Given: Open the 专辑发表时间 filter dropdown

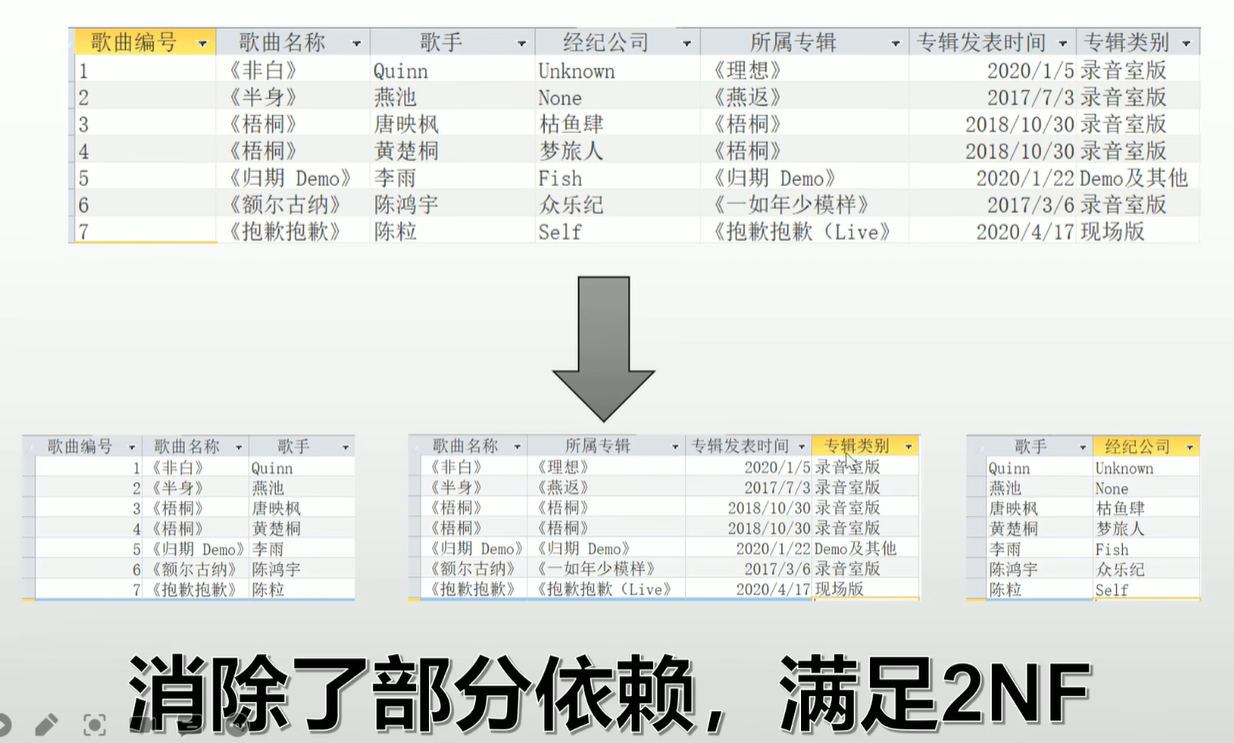Looking at the screenshot, I should (x=1060, y=42).
